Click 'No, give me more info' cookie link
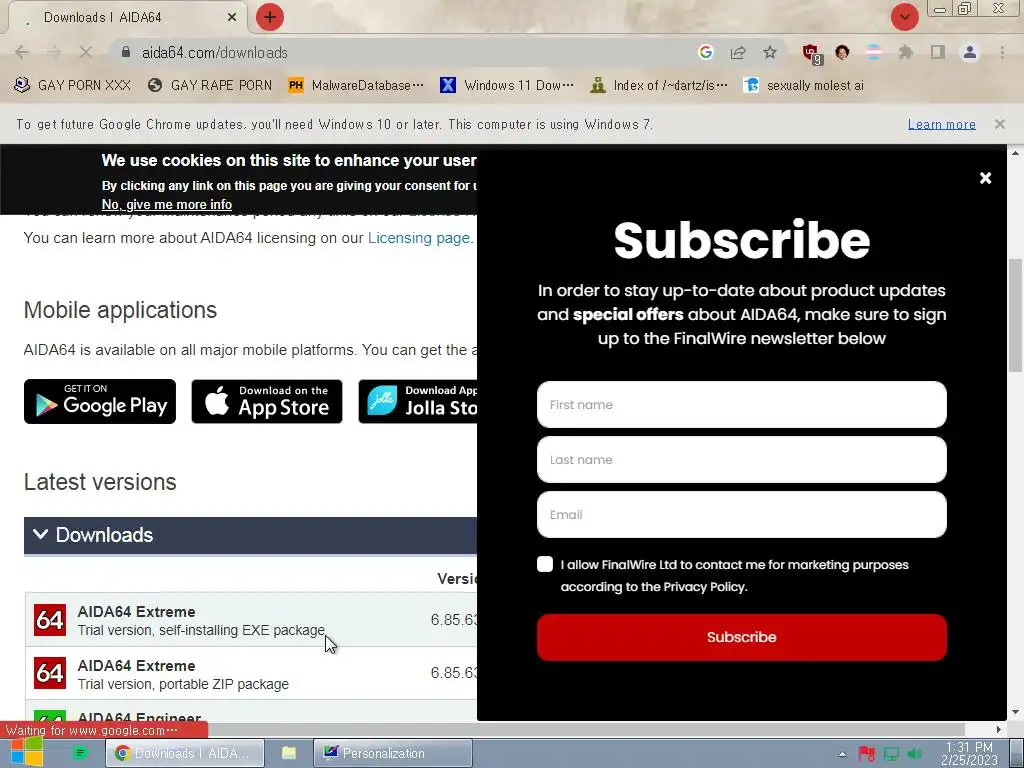1024x768 pixels. [167, 204]
